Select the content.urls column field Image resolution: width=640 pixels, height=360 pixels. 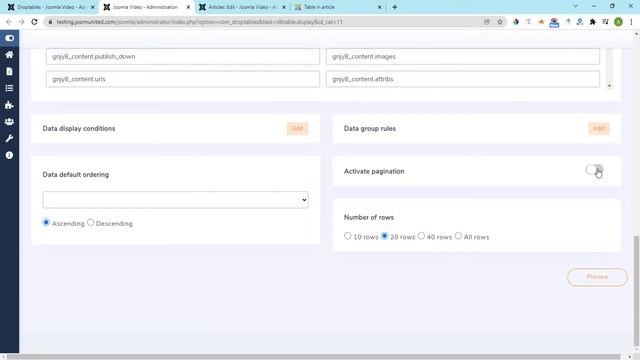point(183,79)
